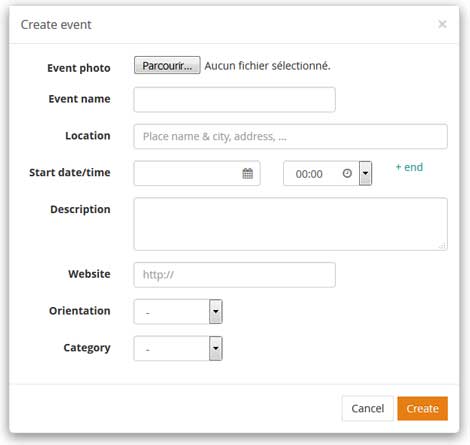Close the Create event dialog with X
Viewport: 470px width, 445px height.
(x=442, y=24)
